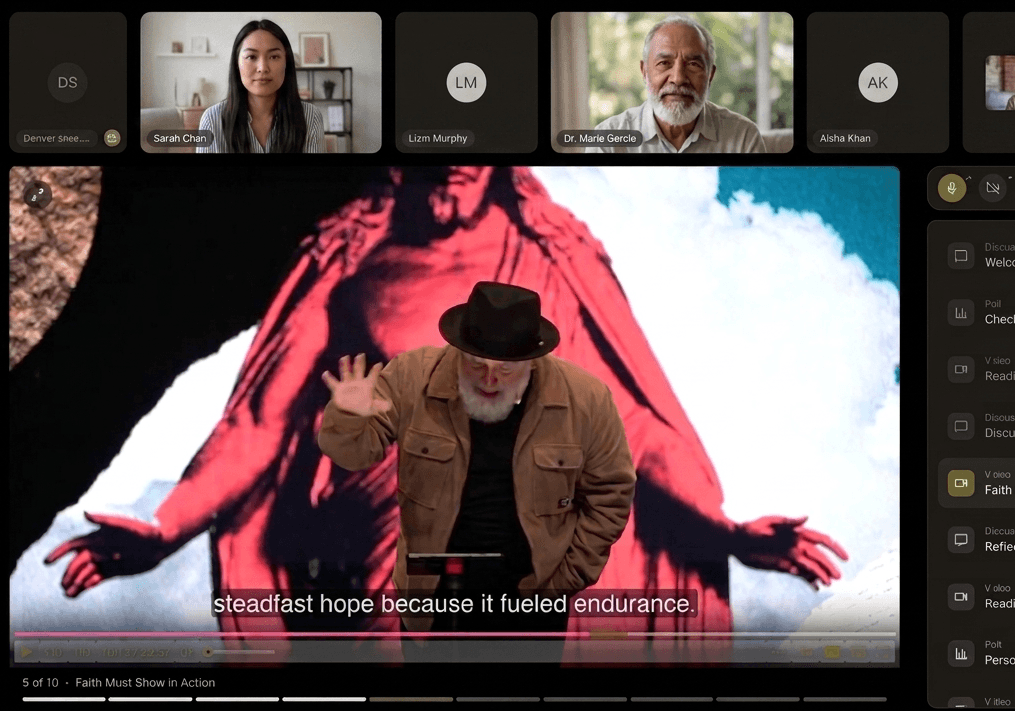Open the Reflection discussion item icon
This screenshot has width=1015, height=711.
point(961,539)
